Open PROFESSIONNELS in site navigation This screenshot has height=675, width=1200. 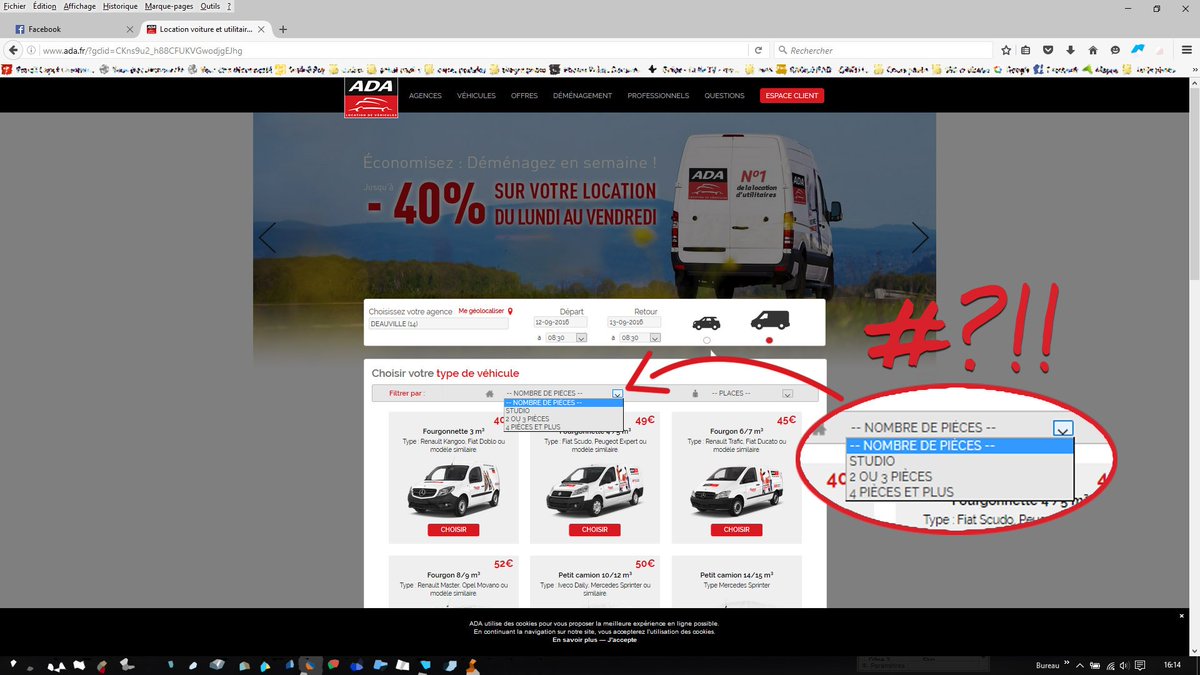pyautogui.click(x=658, y=96)
